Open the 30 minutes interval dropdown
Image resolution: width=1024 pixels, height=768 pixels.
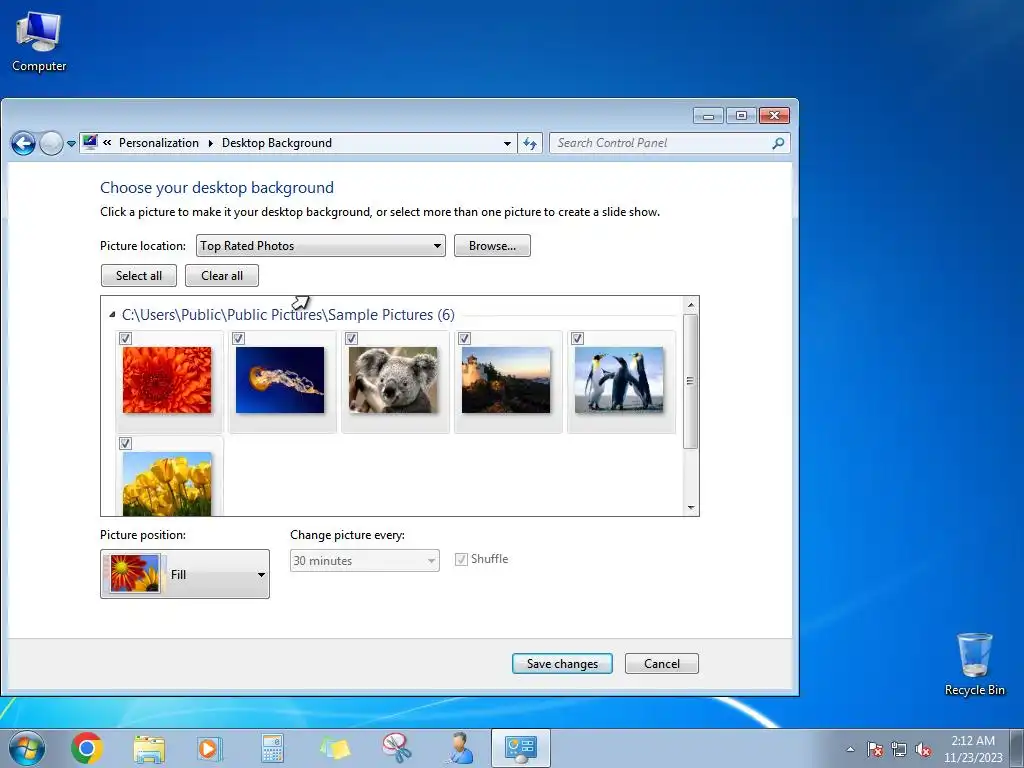pyautogui.click(x=364, y=560)
